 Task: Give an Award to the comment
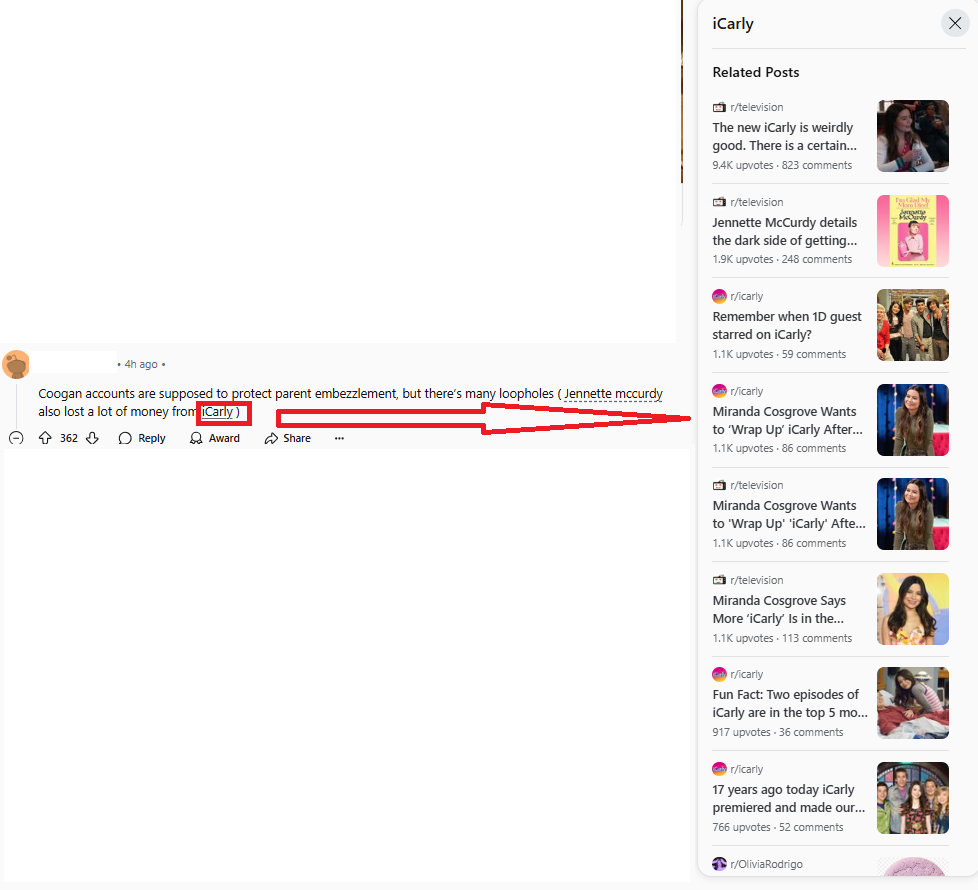tap(215, 438)
